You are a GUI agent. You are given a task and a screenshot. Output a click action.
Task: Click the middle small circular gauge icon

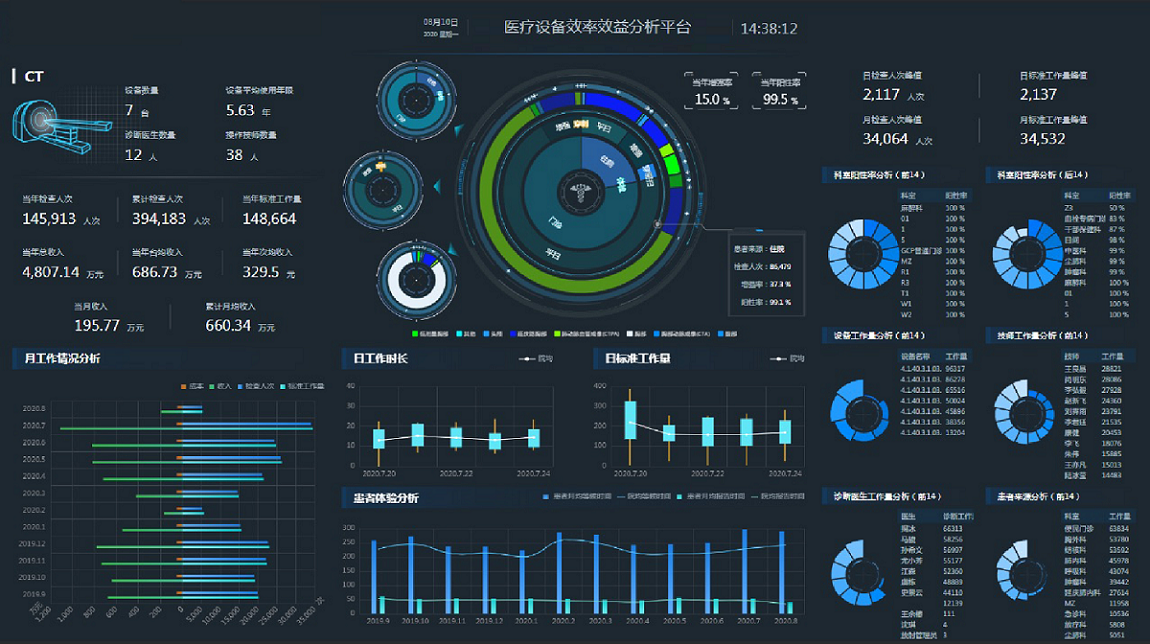385,192
